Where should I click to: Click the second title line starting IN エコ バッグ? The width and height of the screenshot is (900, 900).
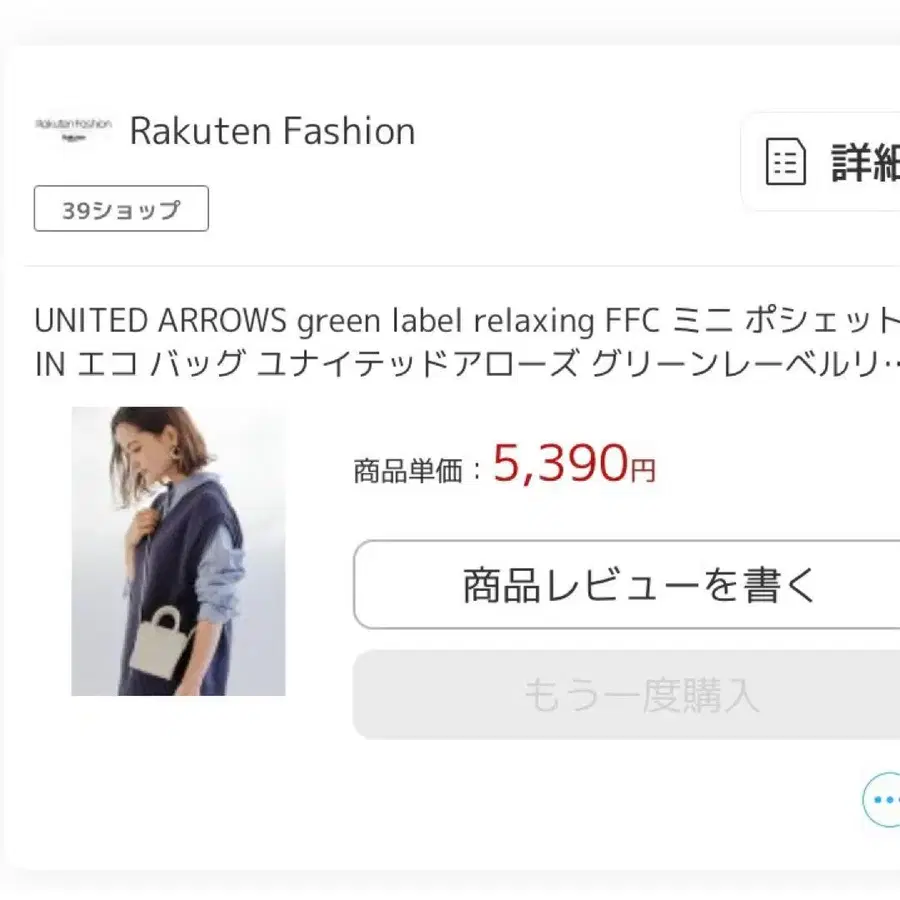point(300,363)
